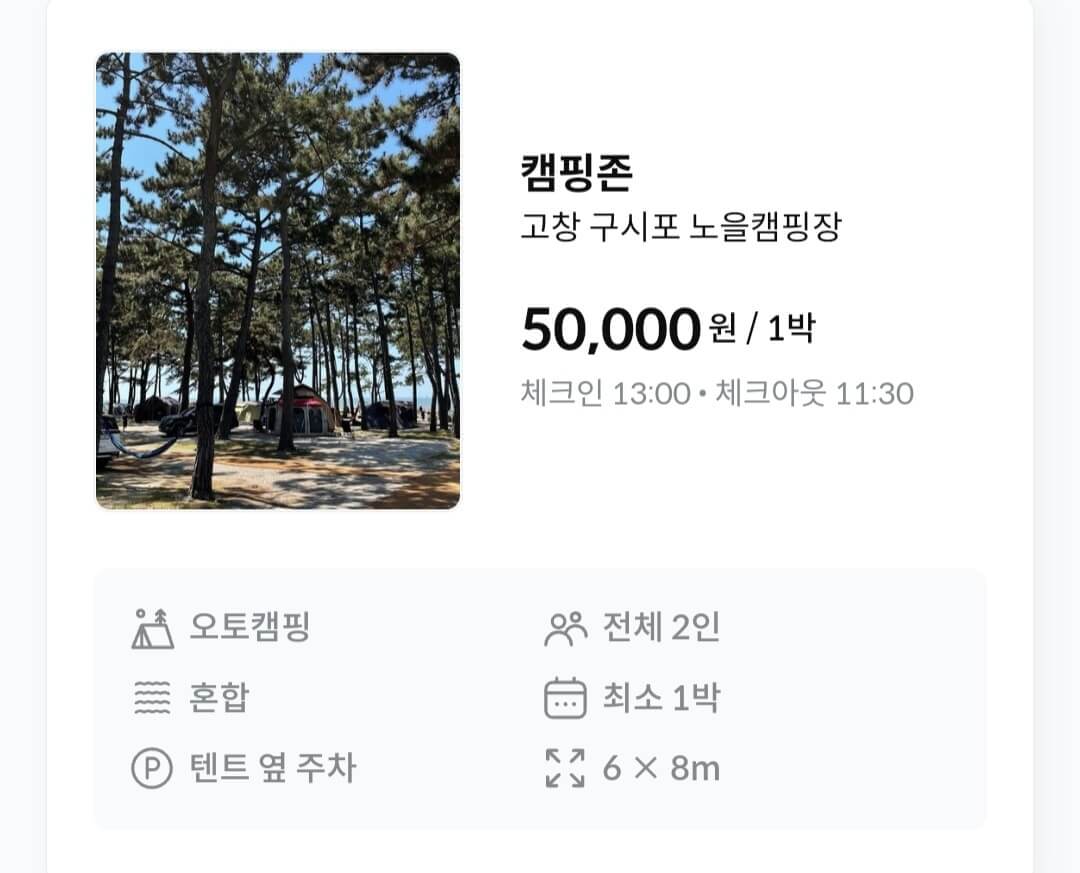Click the wavy lines icon next to 혼합
The height and width of the screenshot is (873, 1080).
(150, 699)
